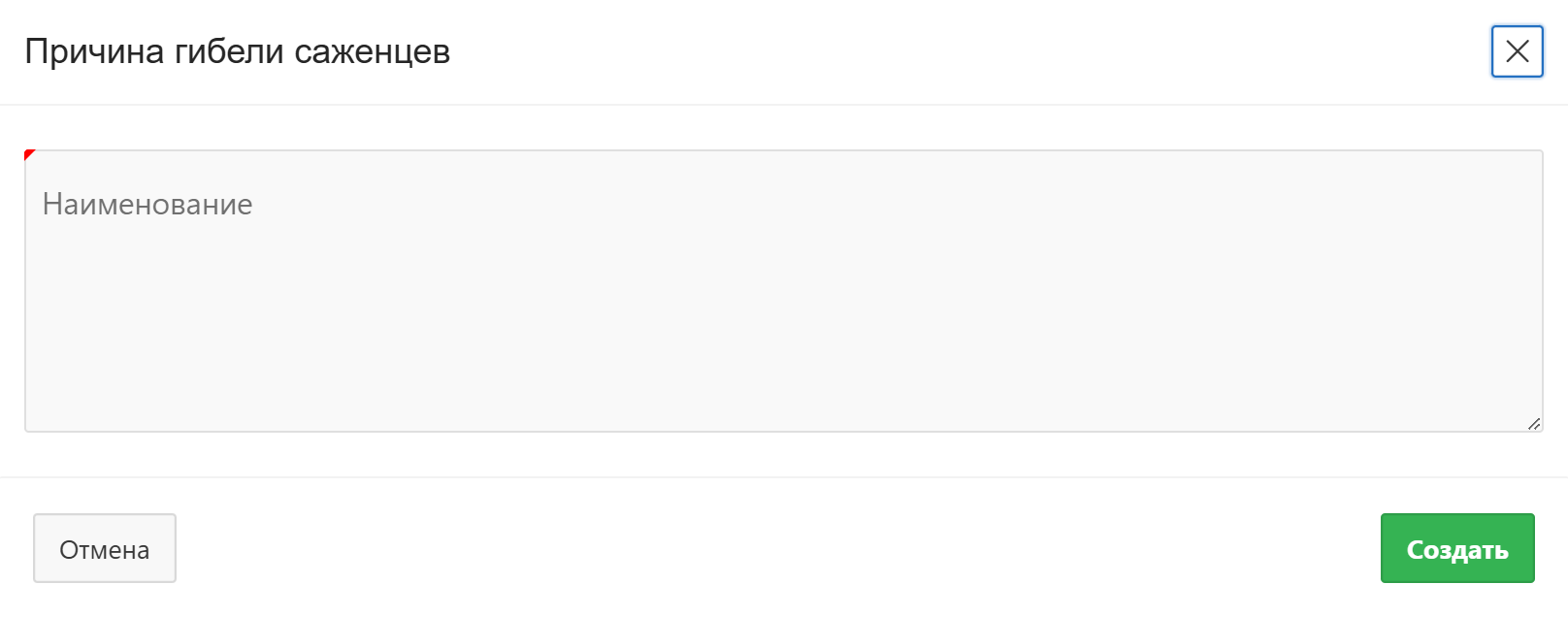1568x617 pixels.
Task: Click the dialog heading text
Action: coord(237,51)
